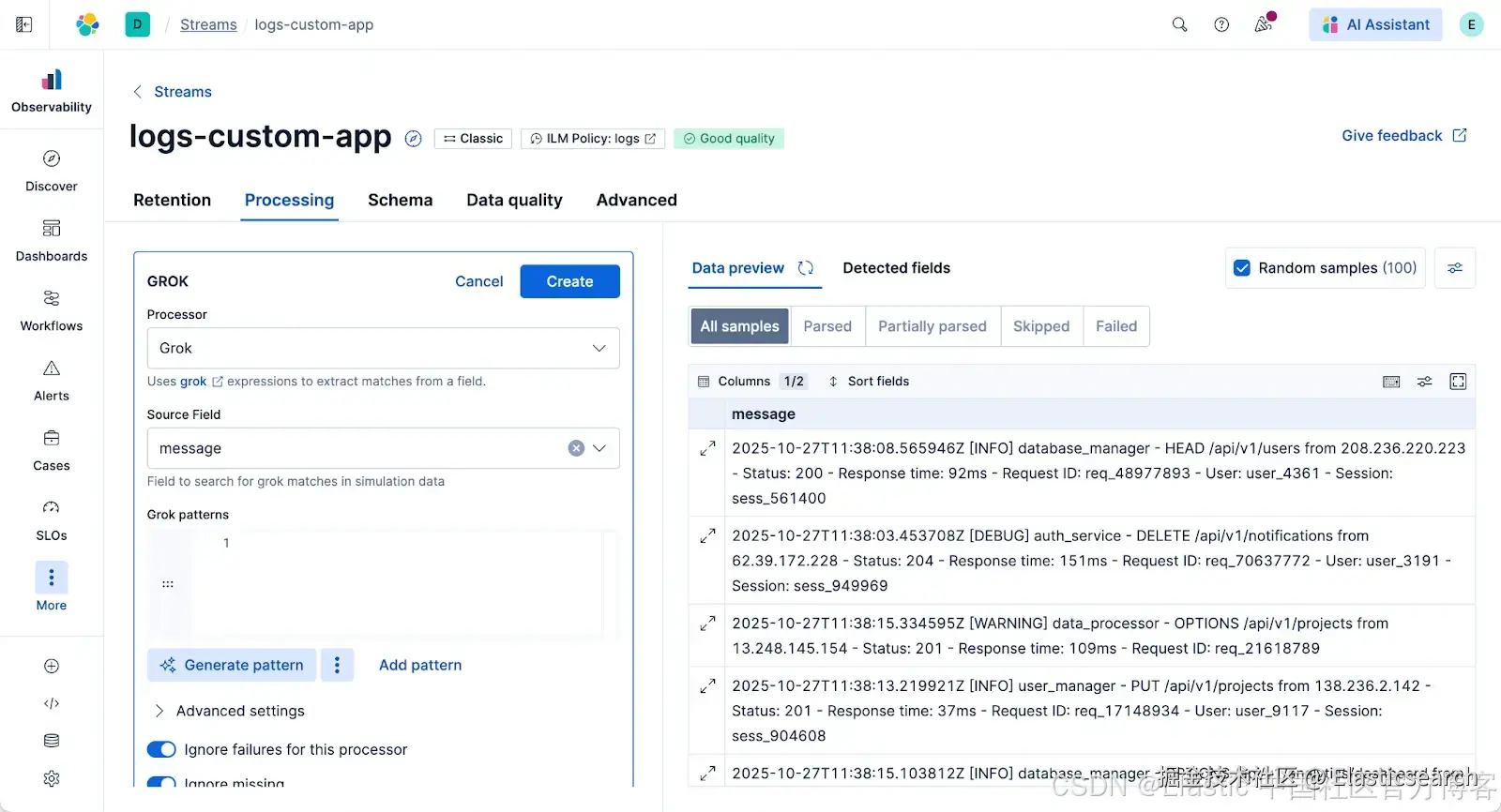Open Dashboards from the side navigation
Viewport: 1501px width, 812px height.
pos(52,229)
